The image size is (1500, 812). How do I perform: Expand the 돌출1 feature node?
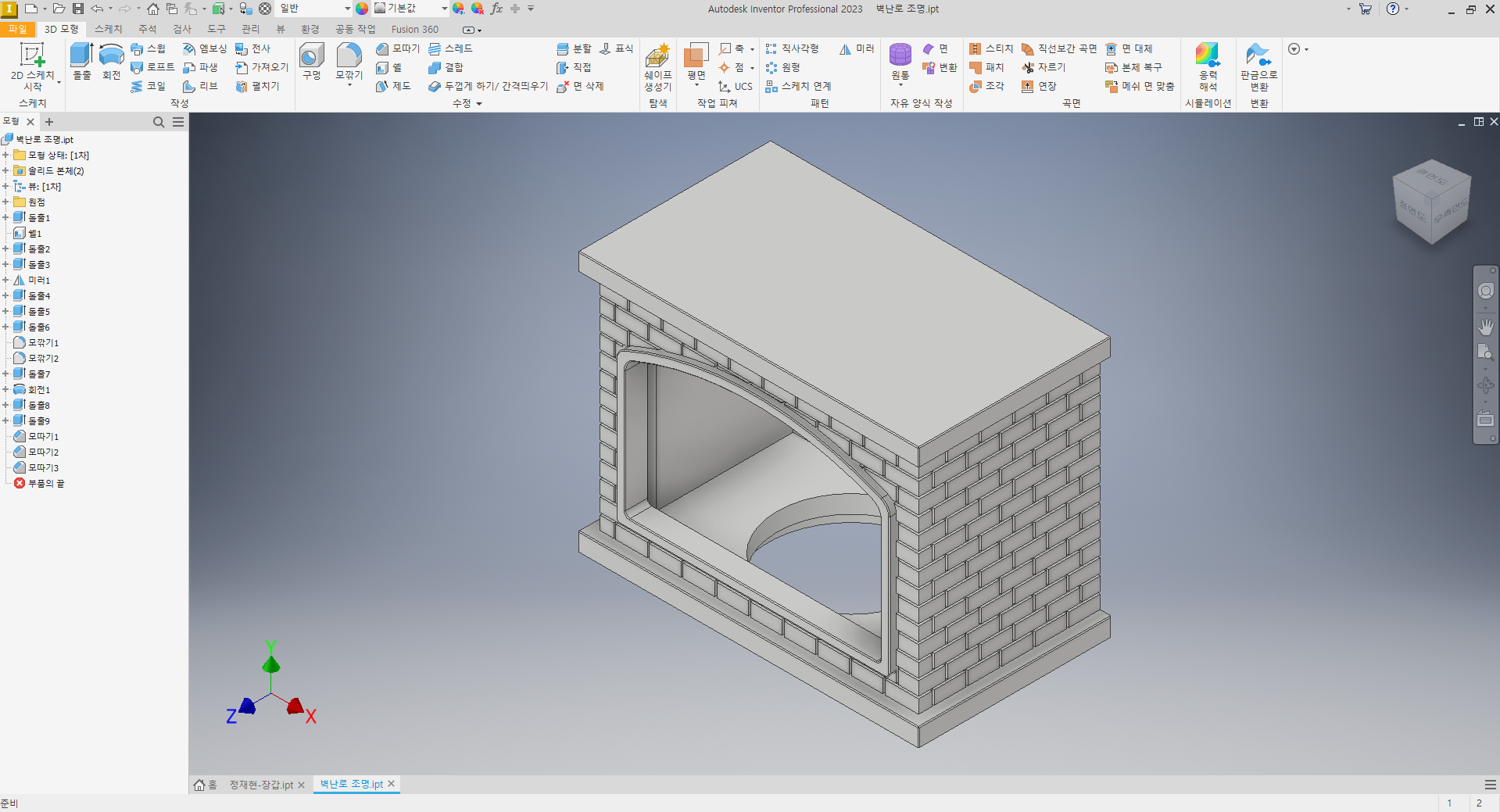pyautogui.click(x=5, y=217)
